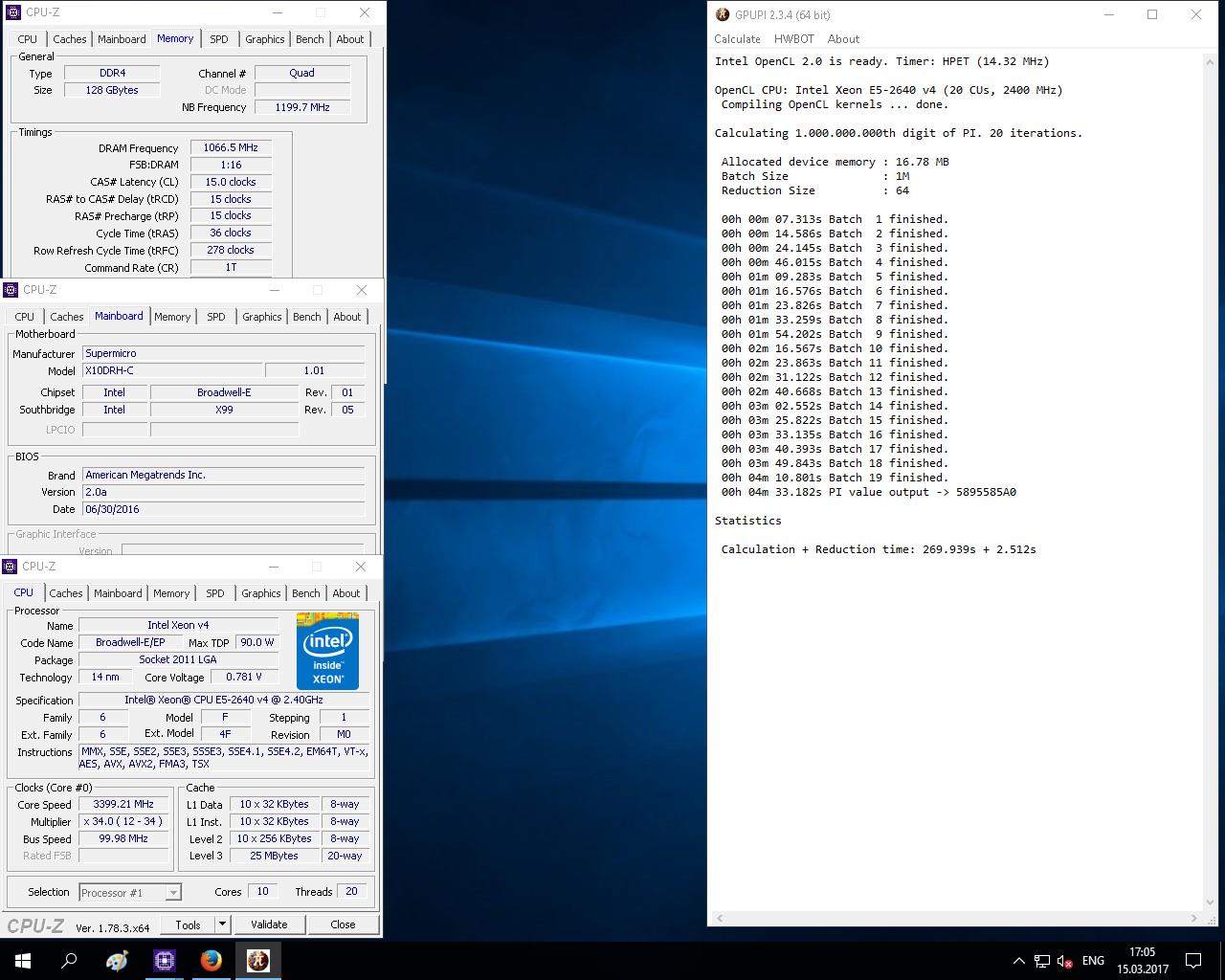Open the Processor #1 selection dropdown

[x=130, y=892]
